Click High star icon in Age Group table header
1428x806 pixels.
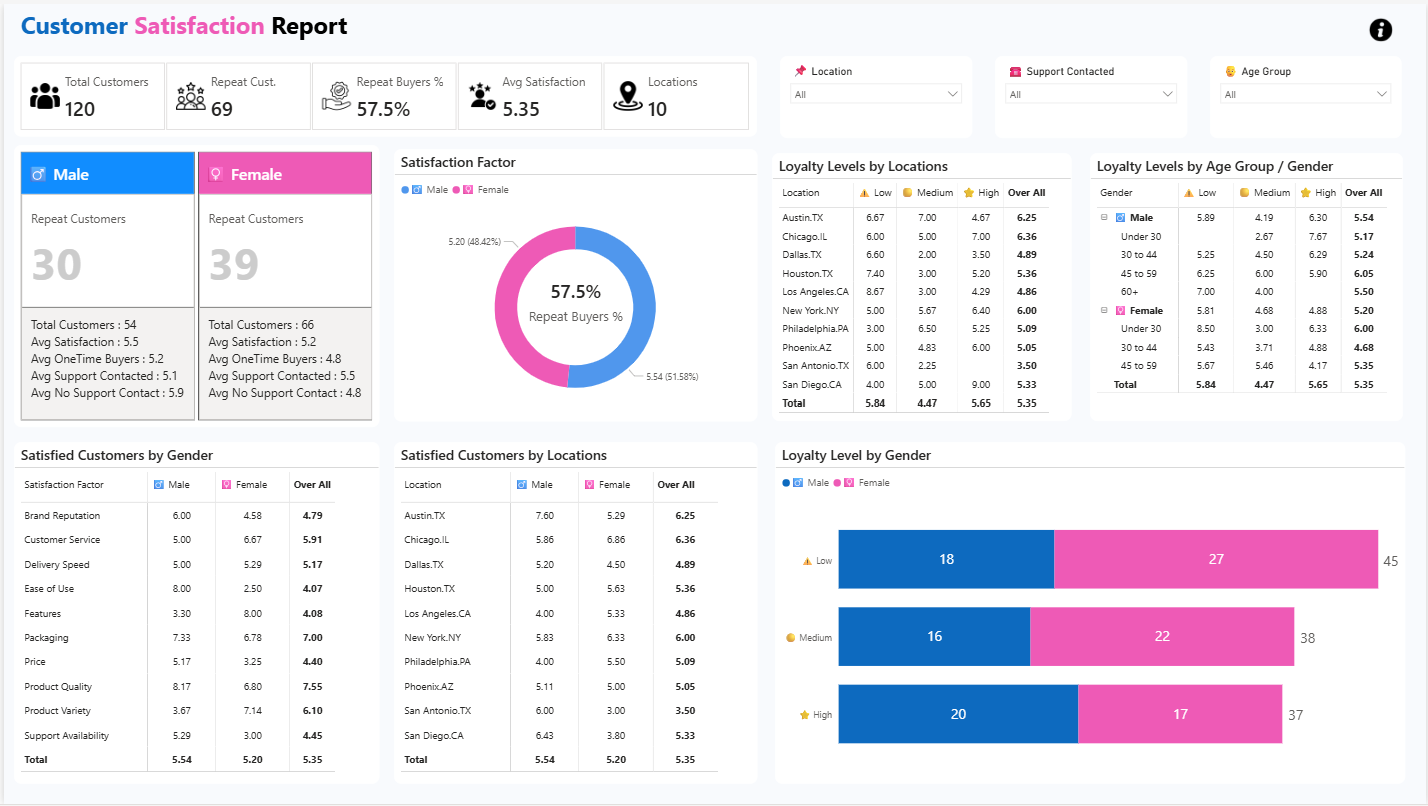tap(1305, 193)
